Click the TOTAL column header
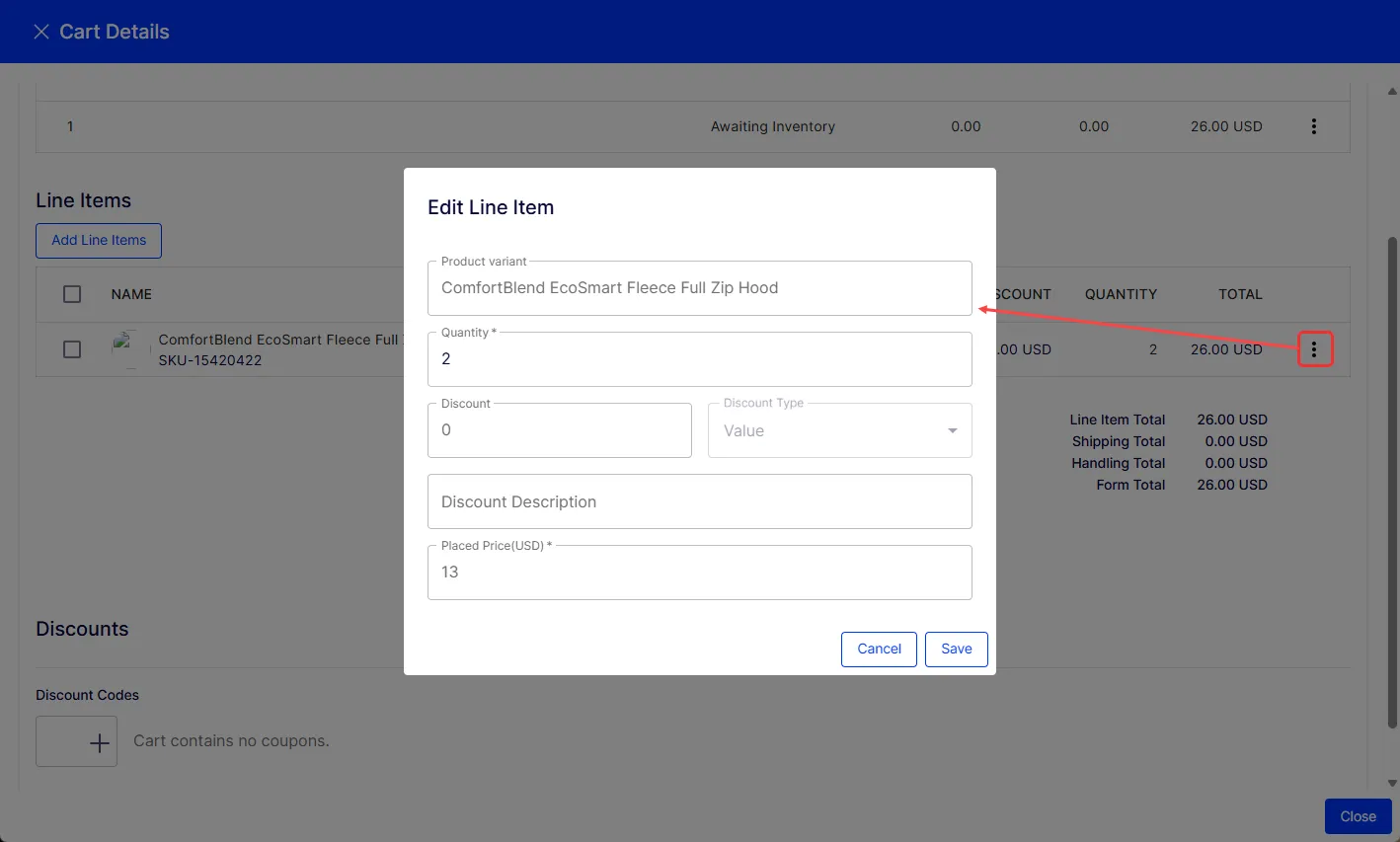 coord(1240,294)
